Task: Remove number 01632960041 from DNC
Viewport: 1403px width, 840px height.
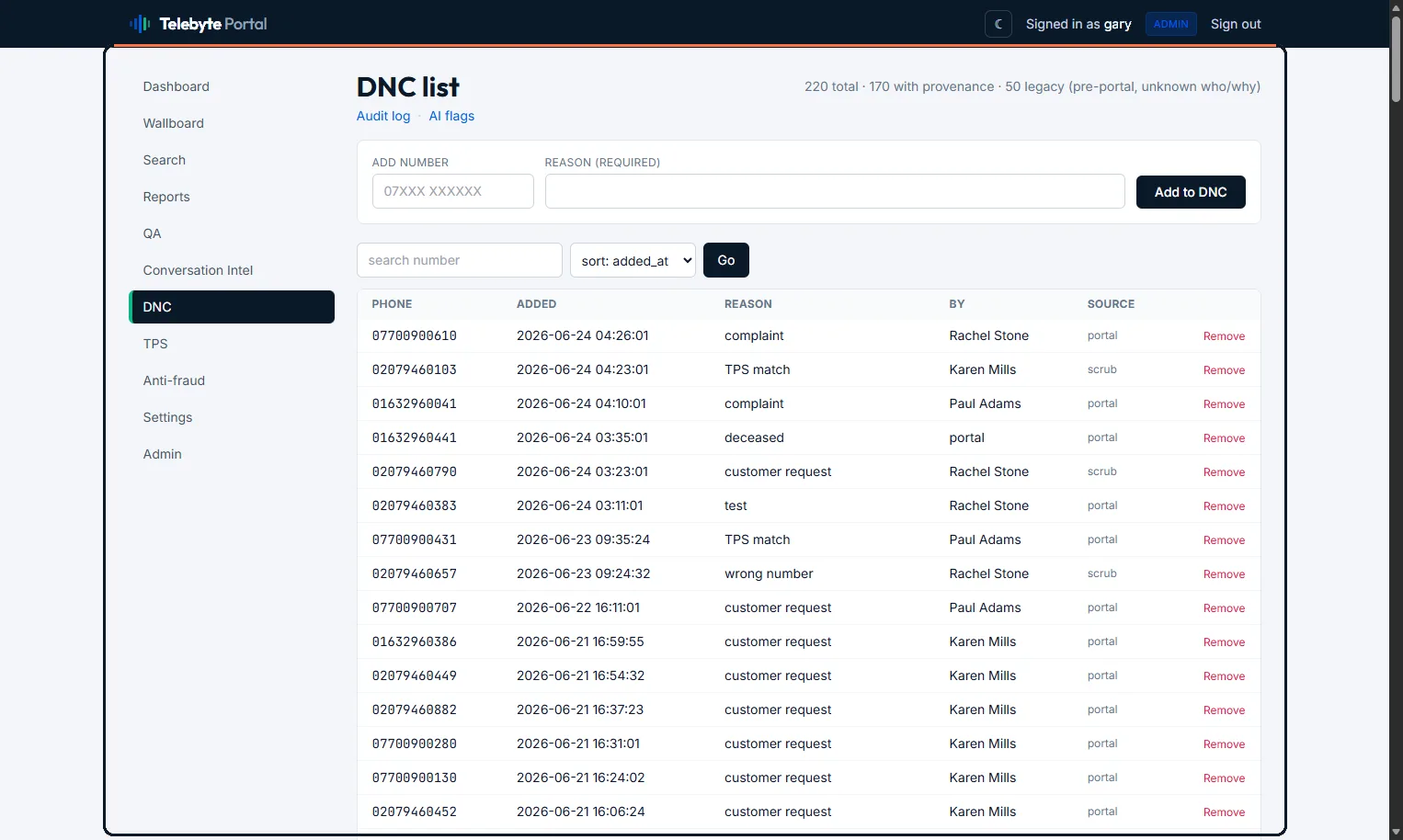Action: point(1224,404)
